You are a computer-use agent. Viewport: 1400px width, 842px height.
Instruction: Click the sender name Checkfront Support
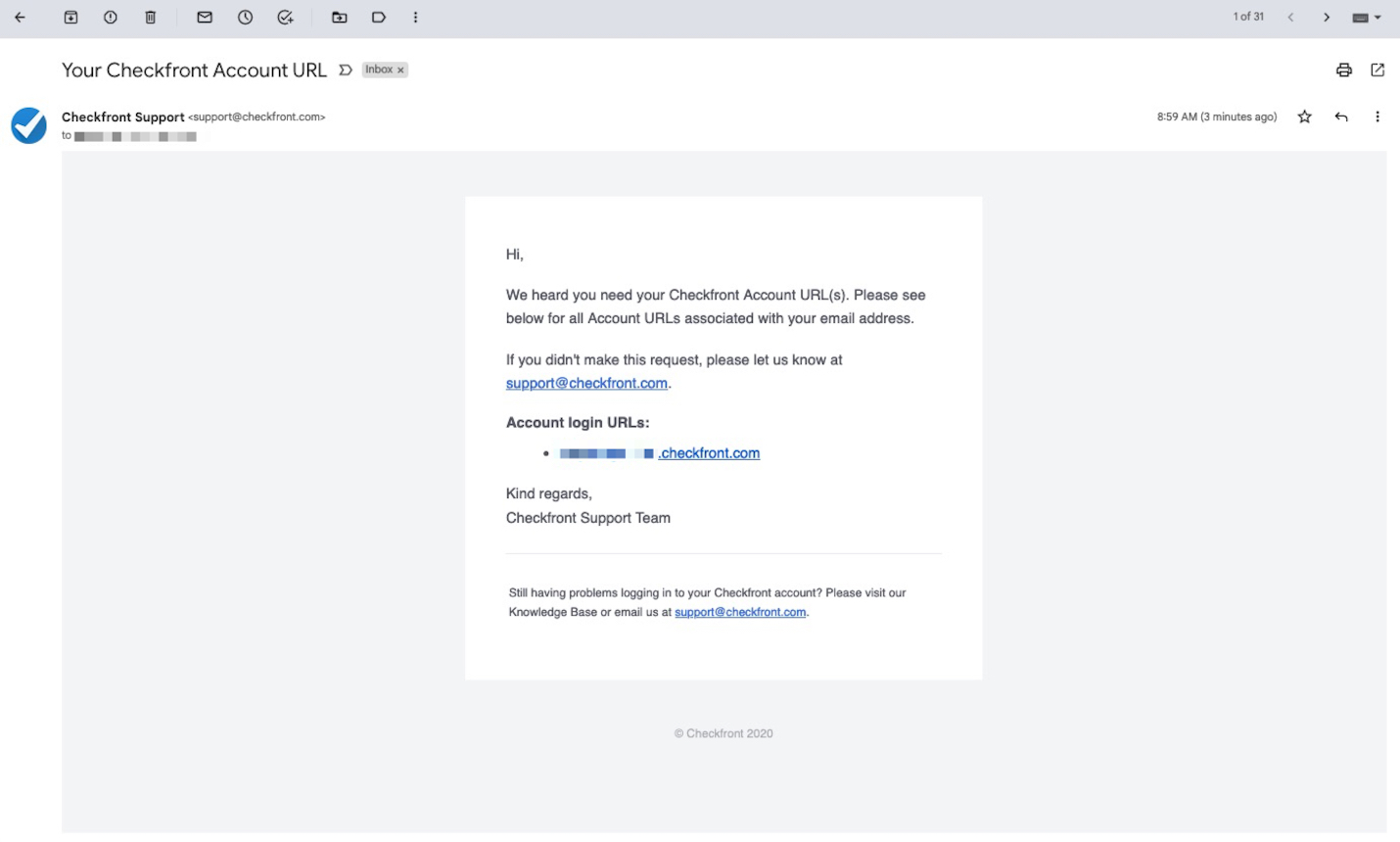(123, 117)
